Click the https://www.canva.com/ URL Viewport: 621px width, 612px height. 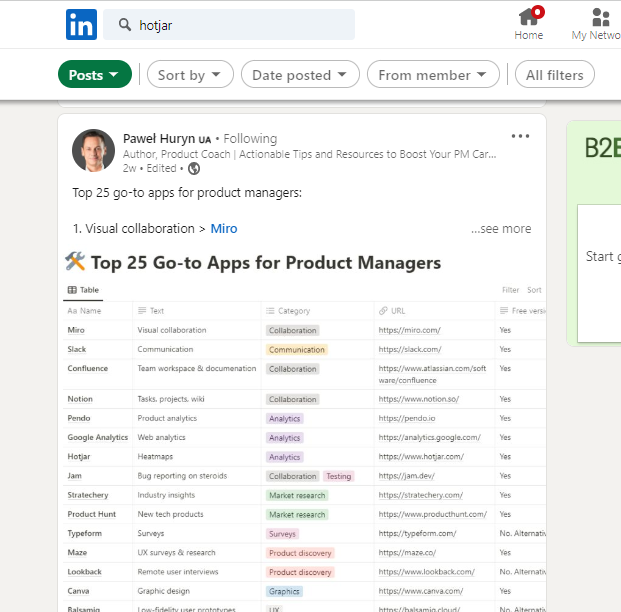421,591
